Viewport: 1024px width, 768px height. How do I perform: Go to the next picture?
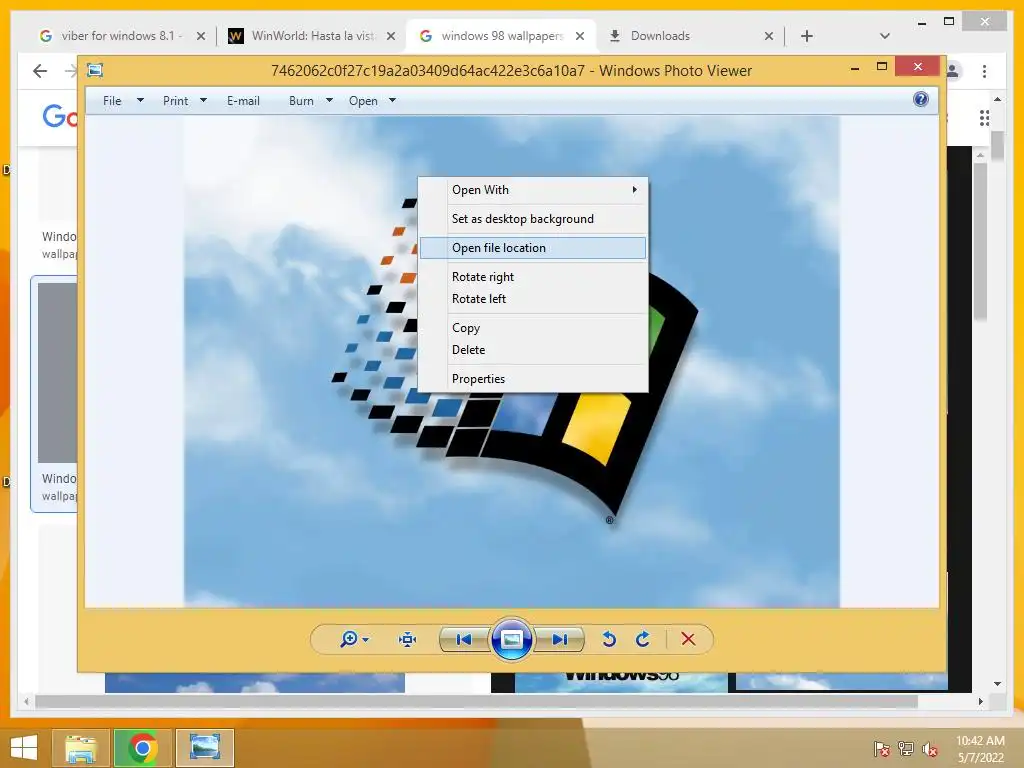pos(560,639)
